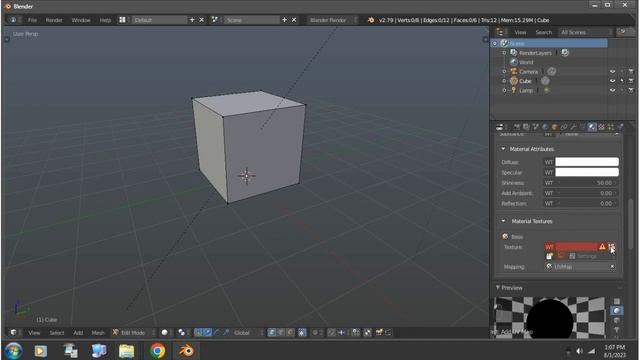Open the Texture tab in properties header
The image size is (640, 360).
click(x=602, y=127)
